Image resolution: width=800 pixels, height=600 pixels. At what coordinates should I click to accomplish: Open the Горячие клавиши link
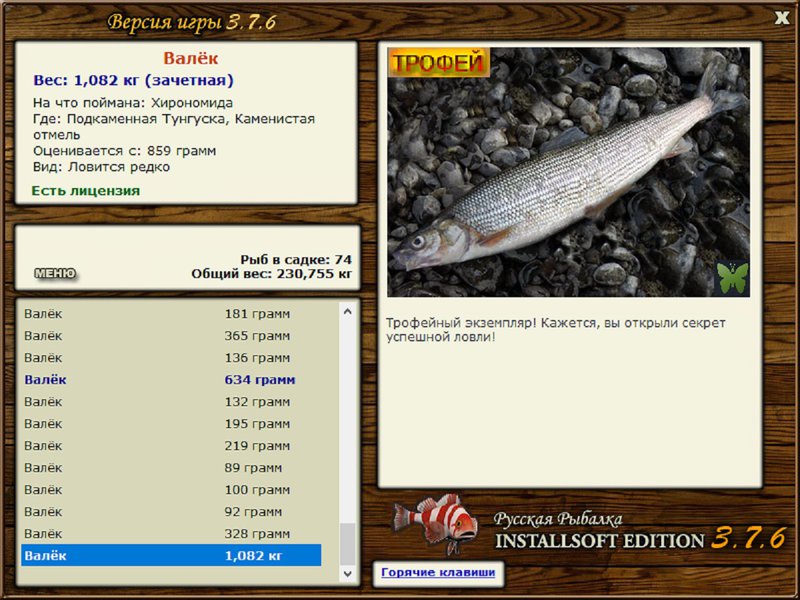438,572
